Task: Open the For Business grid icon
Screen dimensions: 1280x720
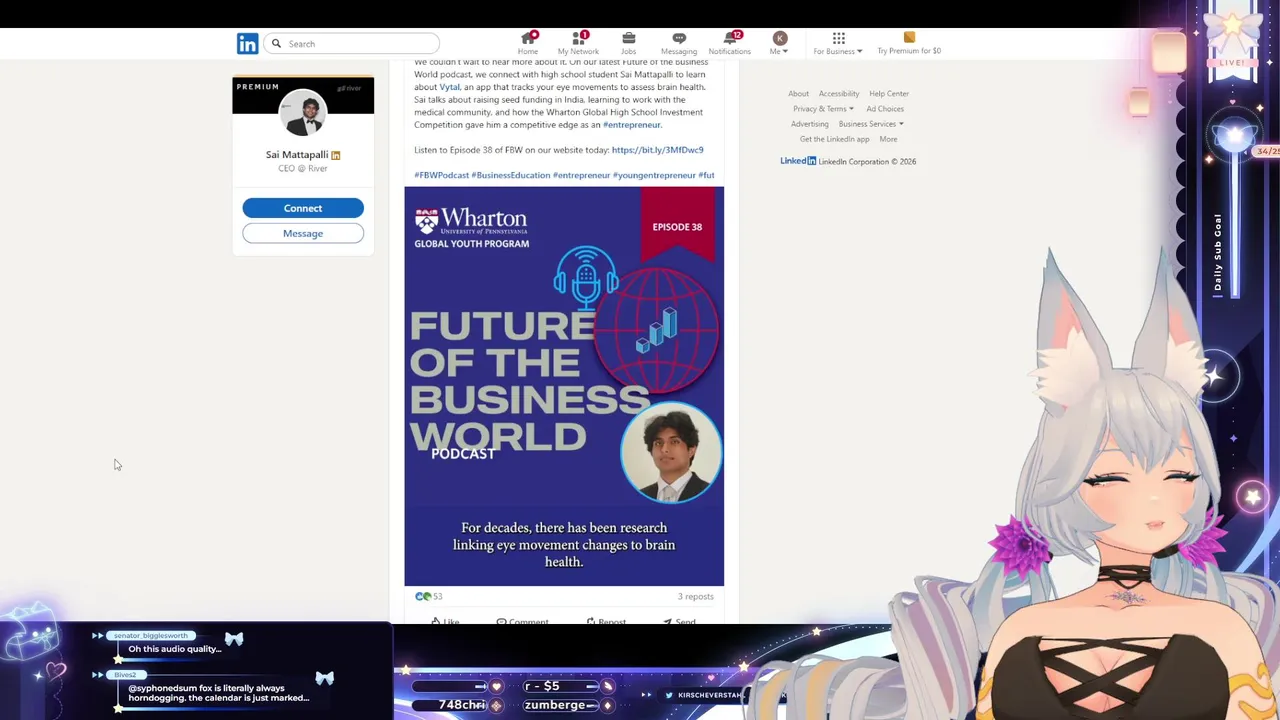Action: click(838, 38)
